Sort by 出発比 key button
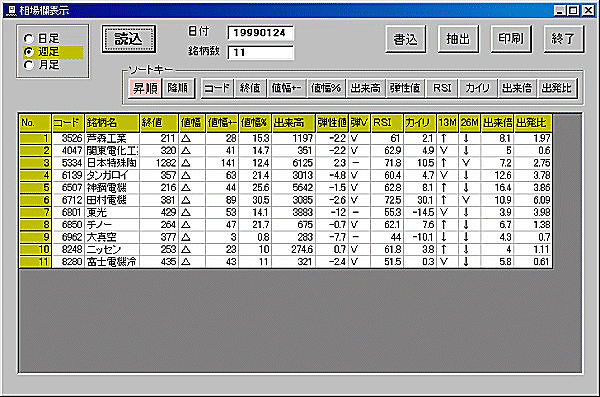This screenshot has height=397, width=600. (x=557, y=88)
